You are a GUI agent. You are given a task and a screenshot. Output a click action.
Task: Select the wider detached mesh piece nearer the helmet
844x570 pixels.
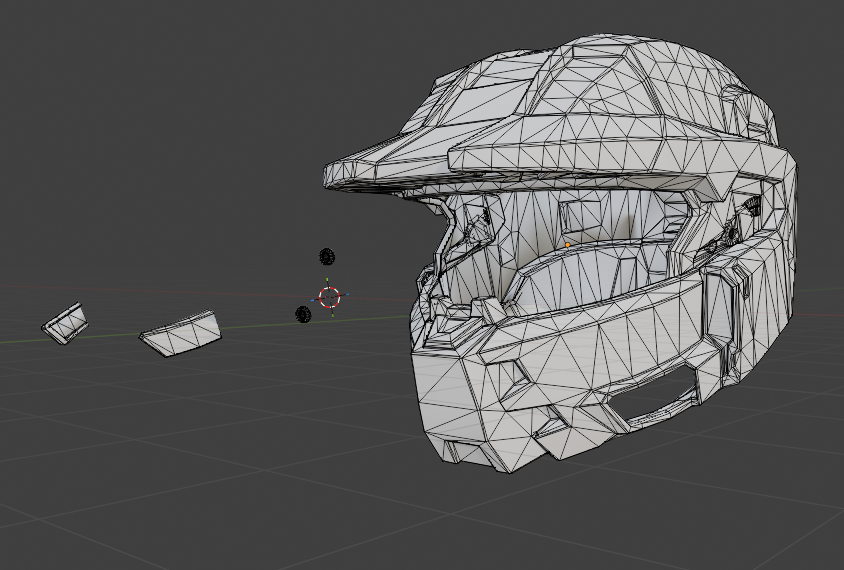[x=181, y=333]
